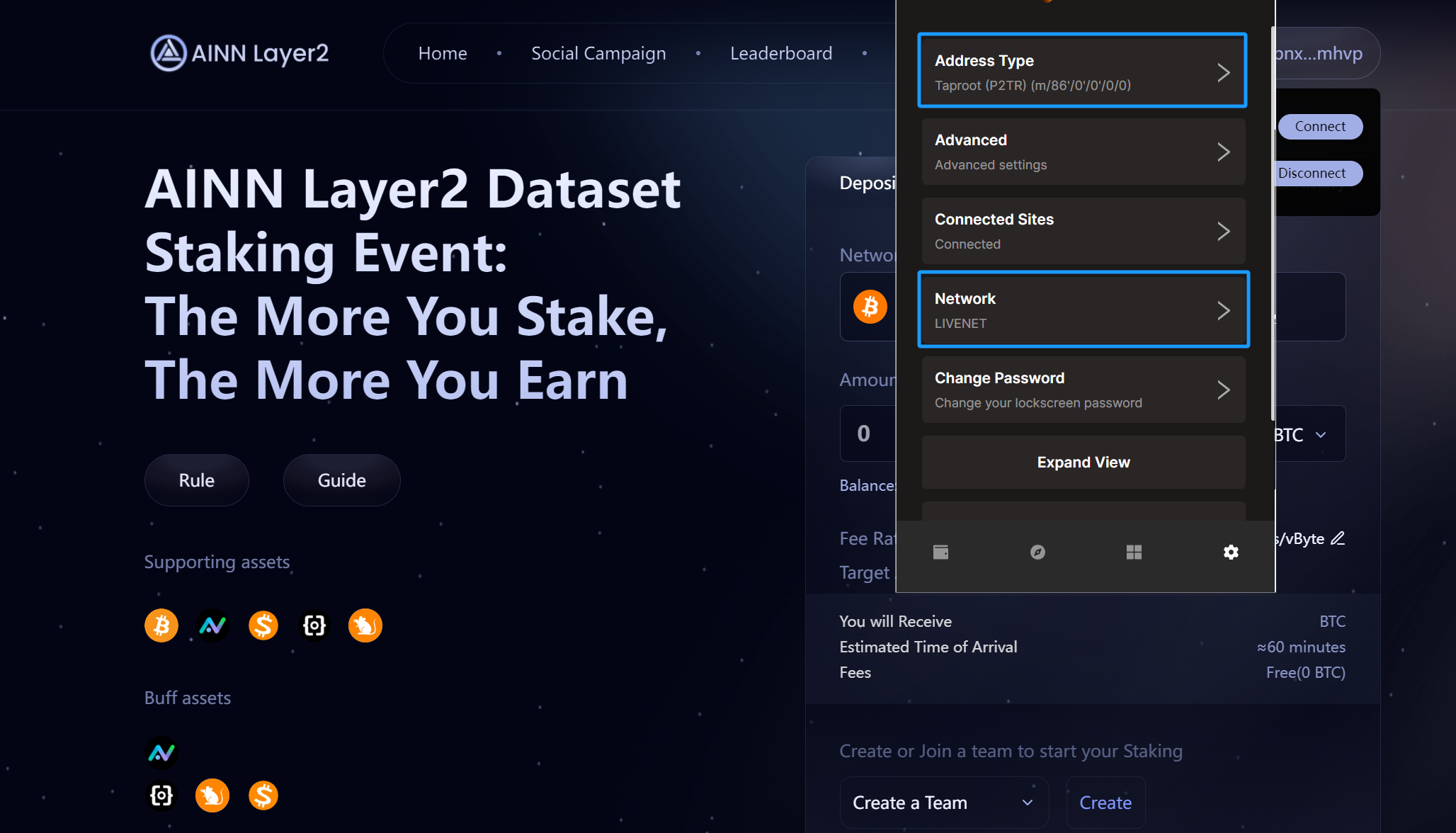The height and width of the screenshot is (833, 1456).
Task: Click the 'Supporting assets' heading
Action: [x=217, y=562]
